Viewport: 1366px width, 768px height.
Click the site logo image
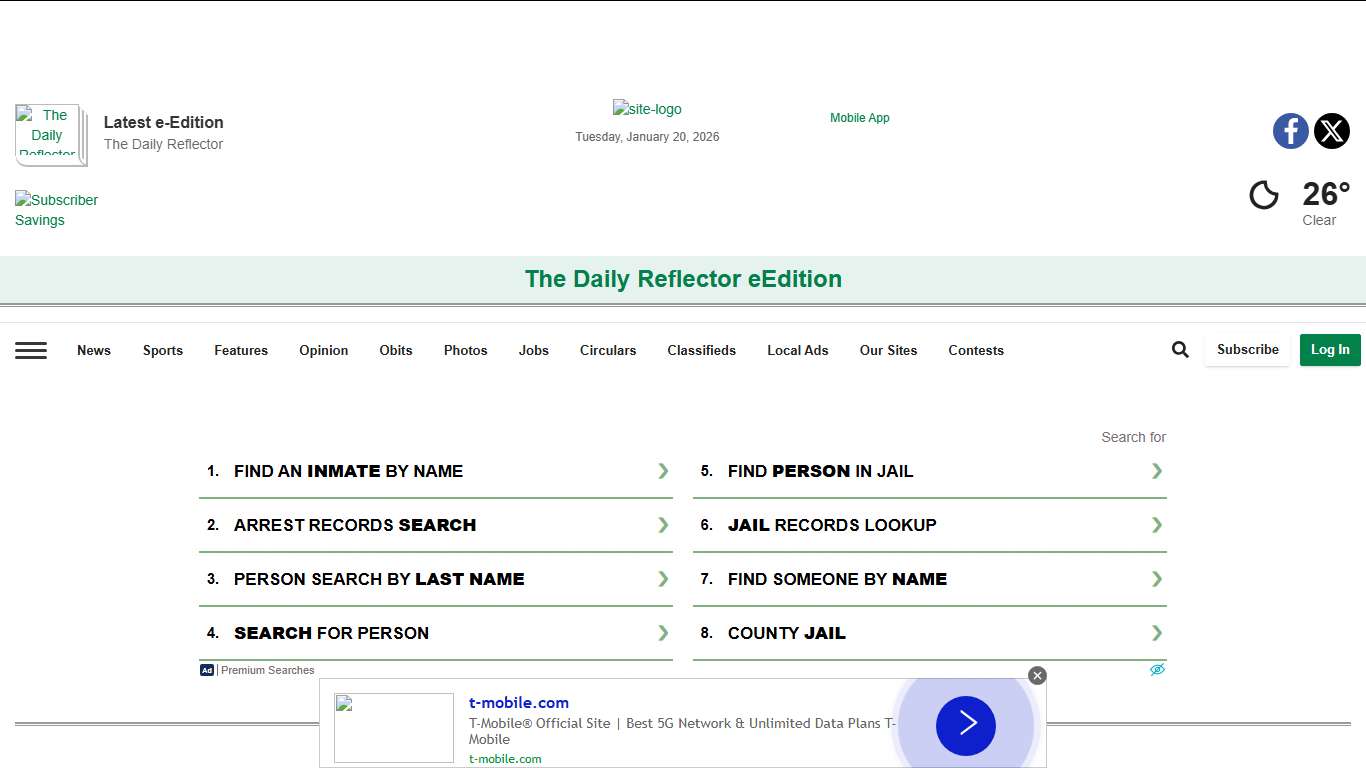646,109
